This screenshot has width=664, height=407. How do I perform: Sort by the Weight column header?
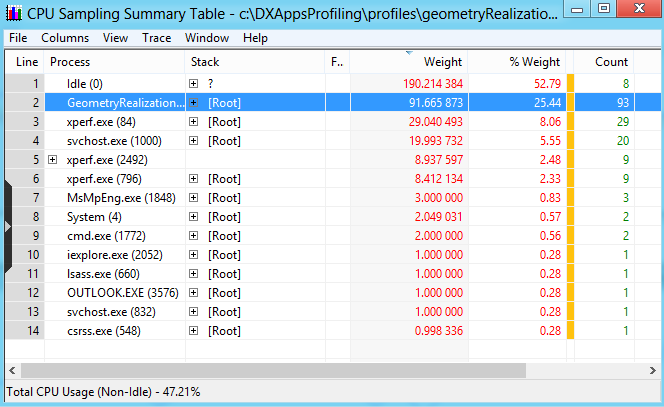coord(409,62)
